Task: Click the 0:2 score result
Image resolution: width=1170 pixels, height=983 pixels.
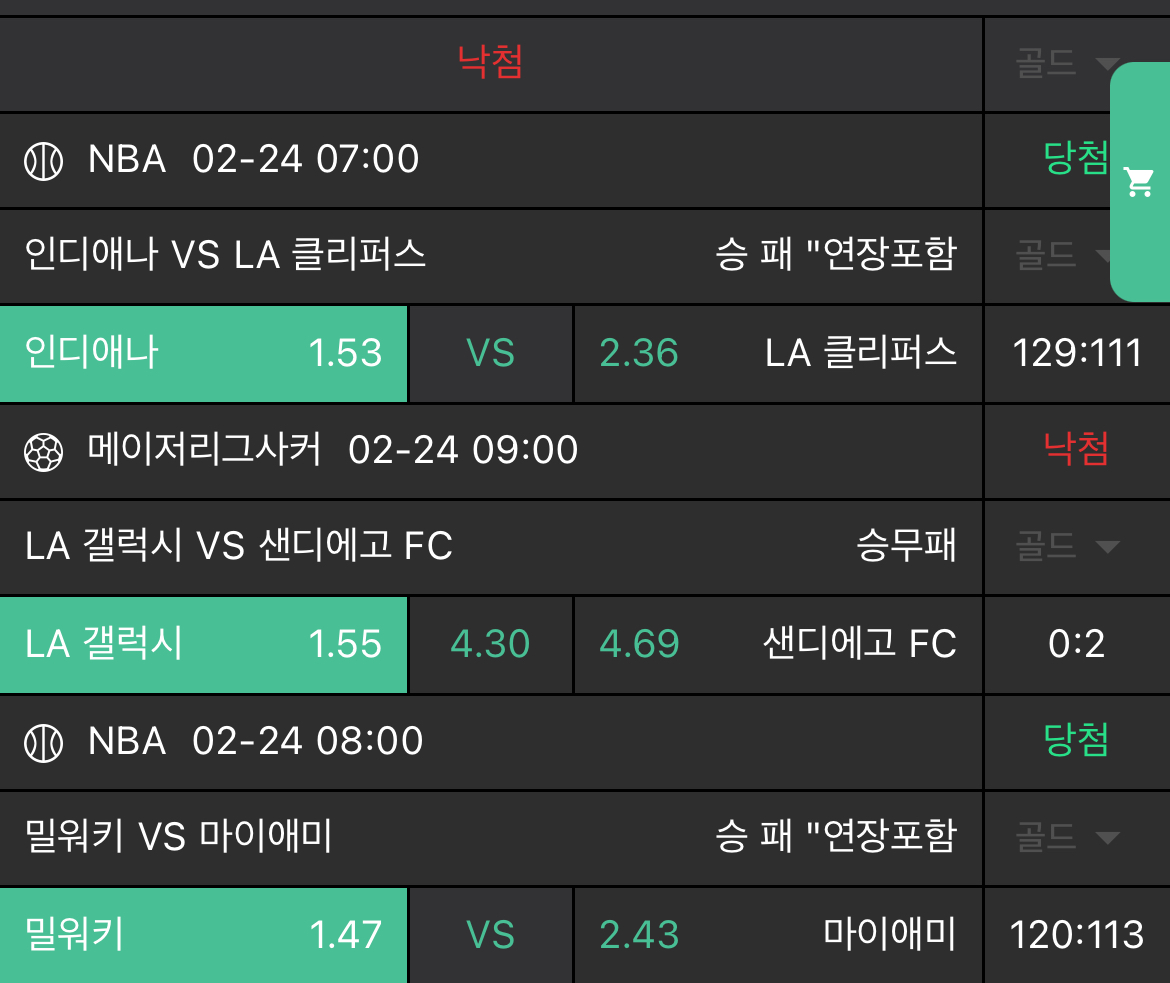Action: [x=1077, y=644]
